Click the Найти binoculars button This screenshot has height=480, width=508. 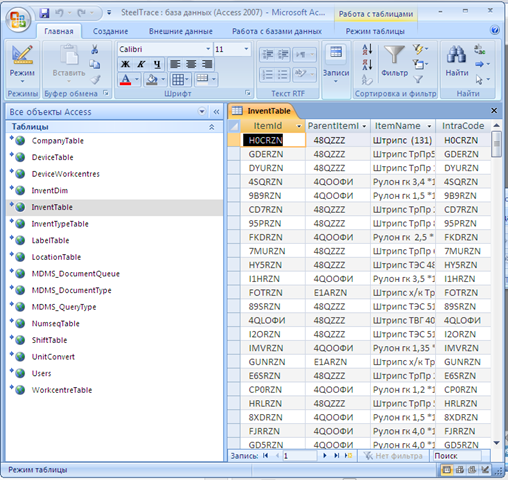click(x=457, y=61)
